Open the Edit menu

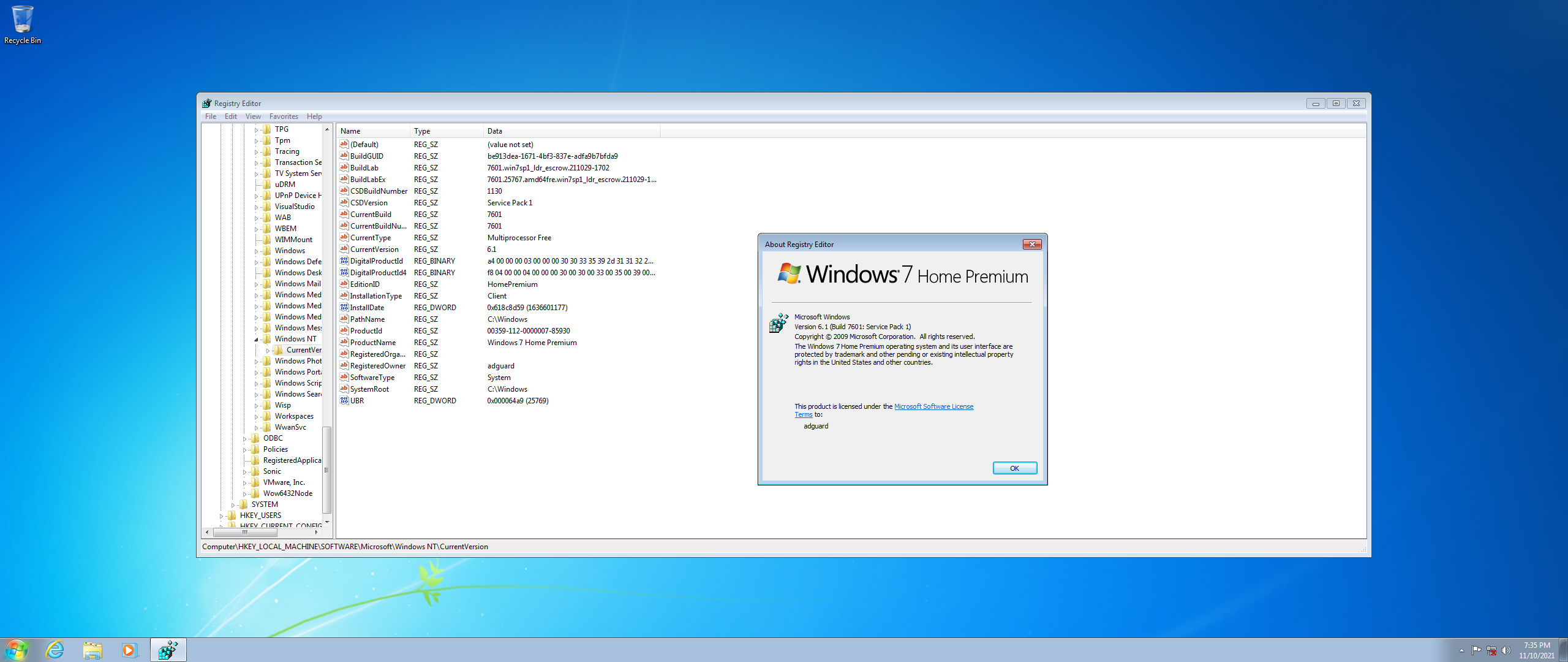click(231, 116)
